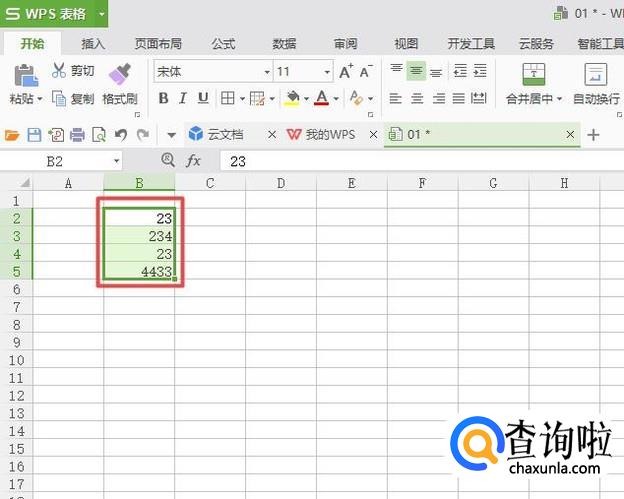Click the Save floppy disk icon
624x499 pixels.
point(34,135)
